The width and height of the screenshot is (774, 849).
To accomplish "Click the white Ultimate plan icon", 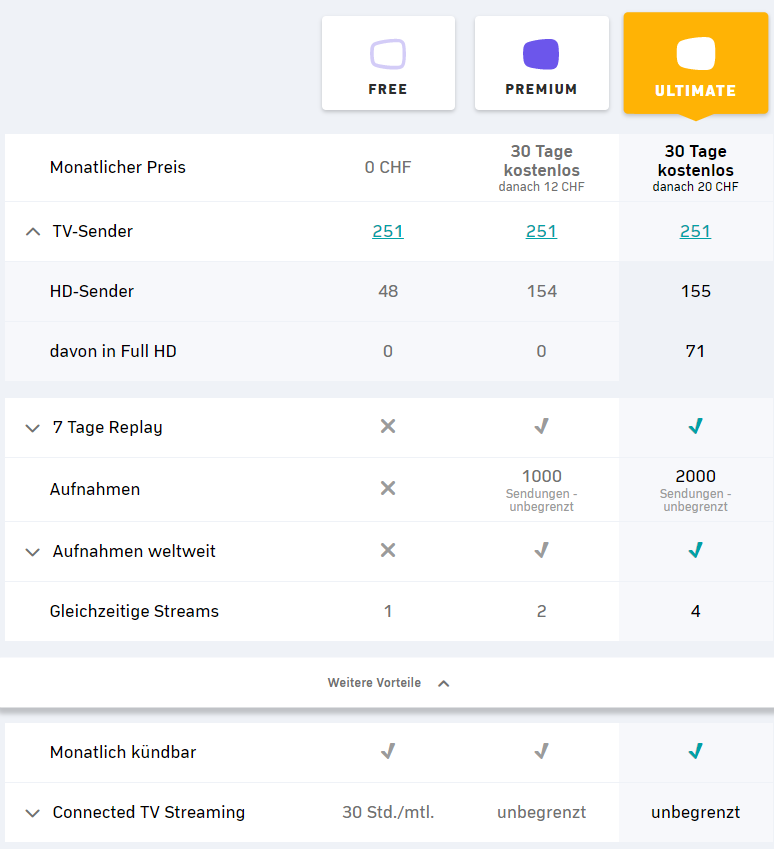I will click(695, 53).
